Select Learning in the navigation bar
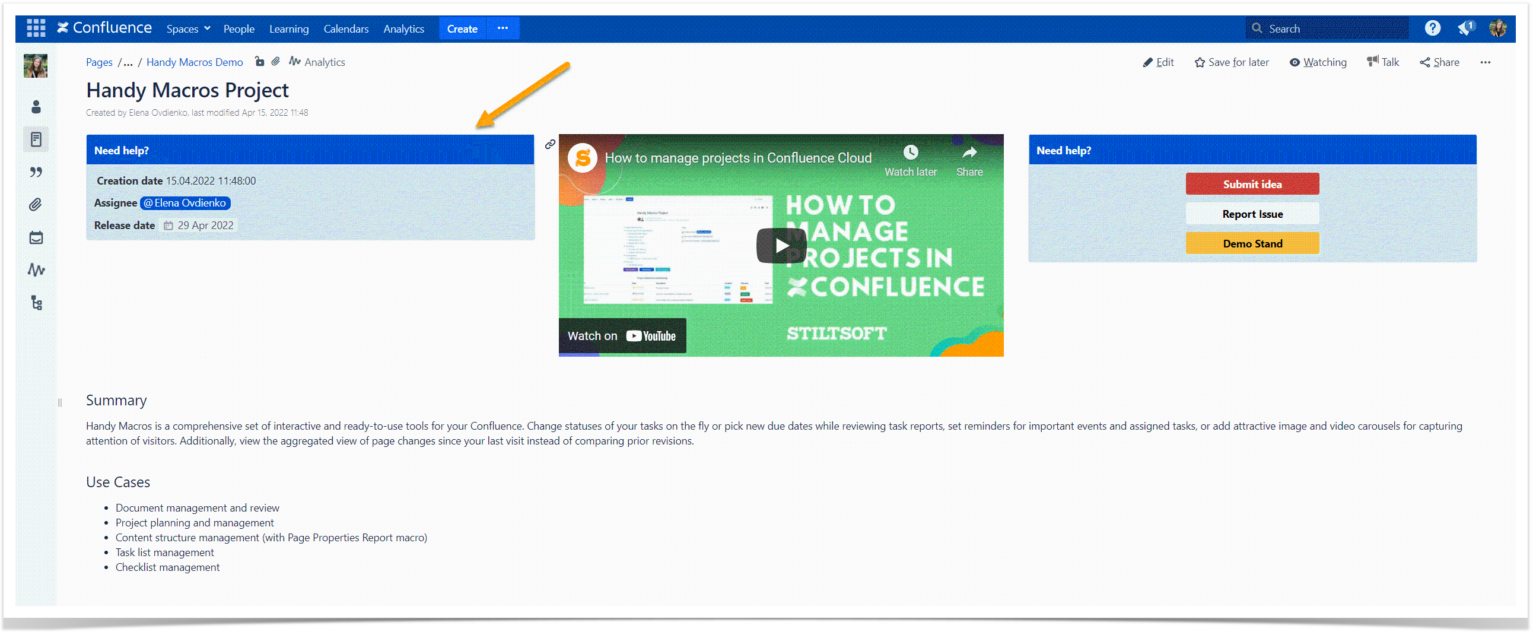The height and width of the screenshot is (635, 1536). (x=288, y=28)
